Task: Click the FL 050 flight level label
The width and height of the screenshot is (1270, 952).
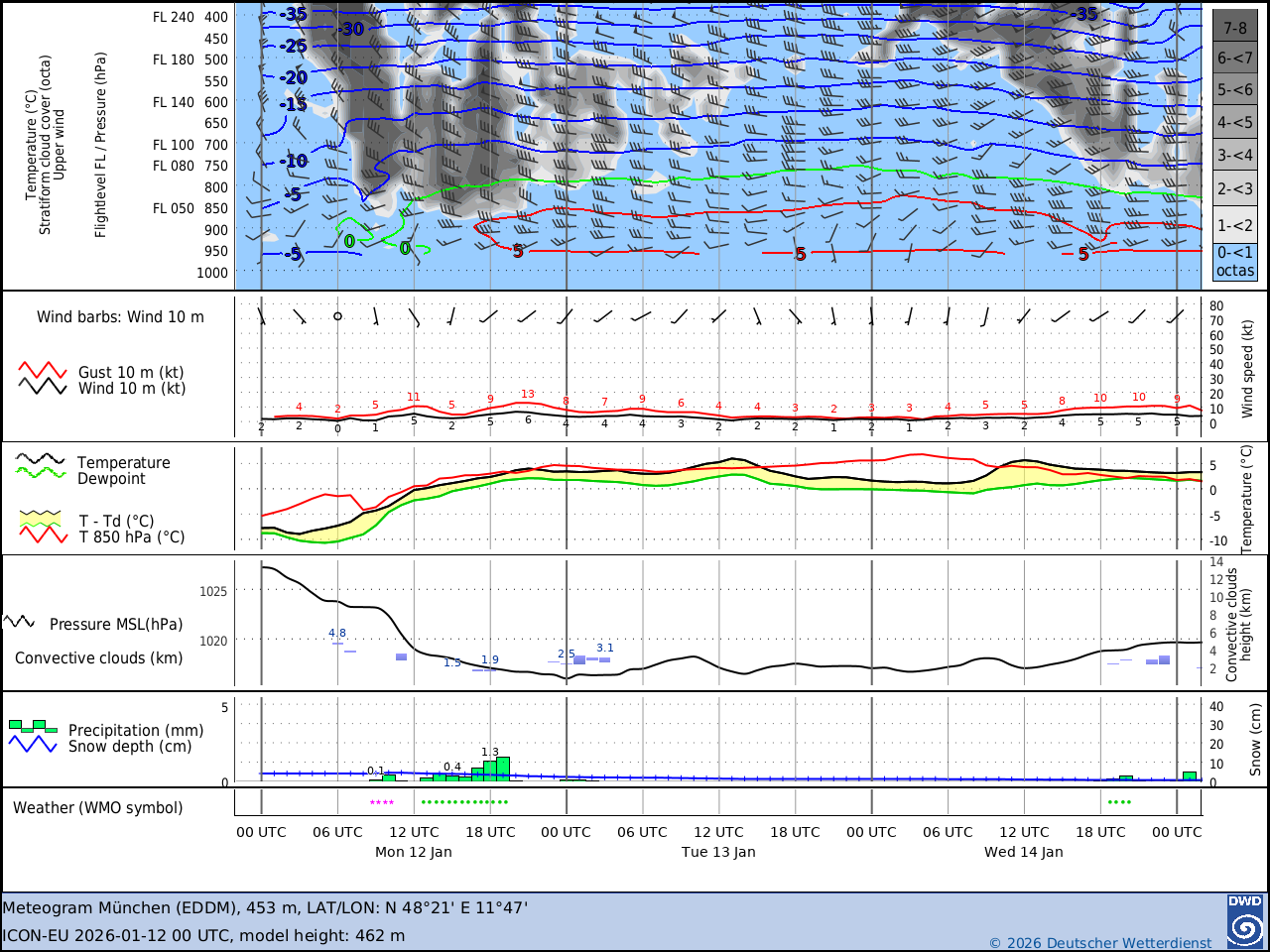Action: tap(174, 208)
